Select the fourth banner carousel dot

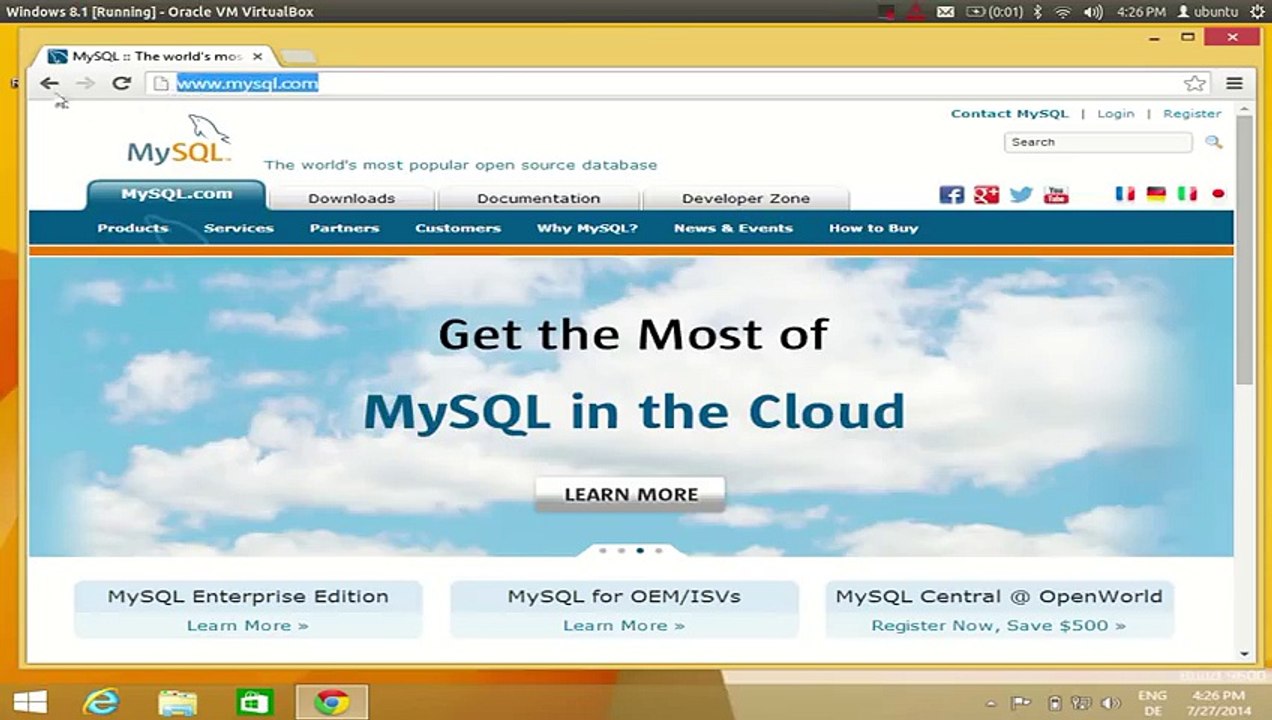click(x=658, y=550)
